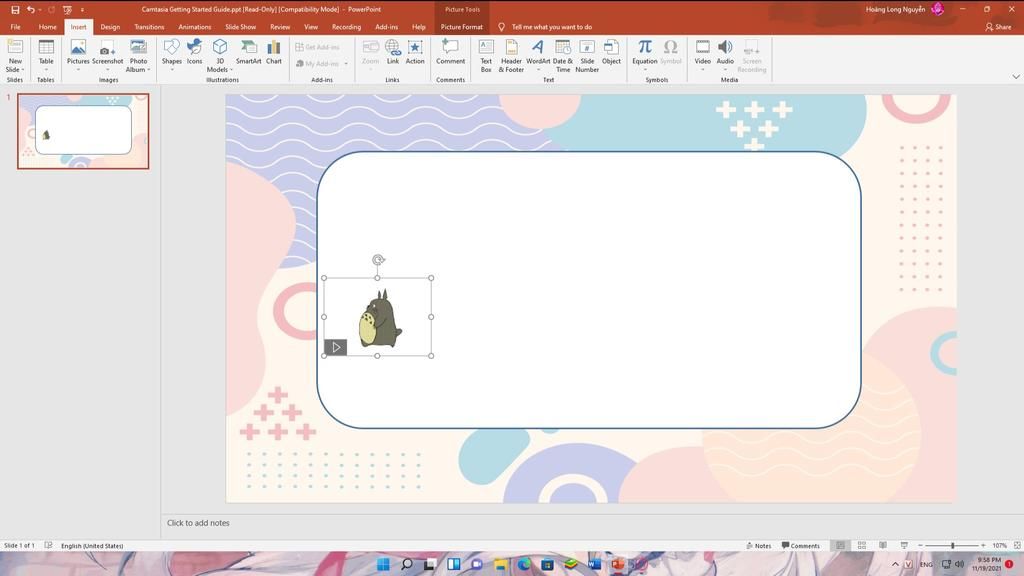The width and height of the screenshot is (1024, 576).
Task: Open Header & Footer settings
Action: point(511,55)
